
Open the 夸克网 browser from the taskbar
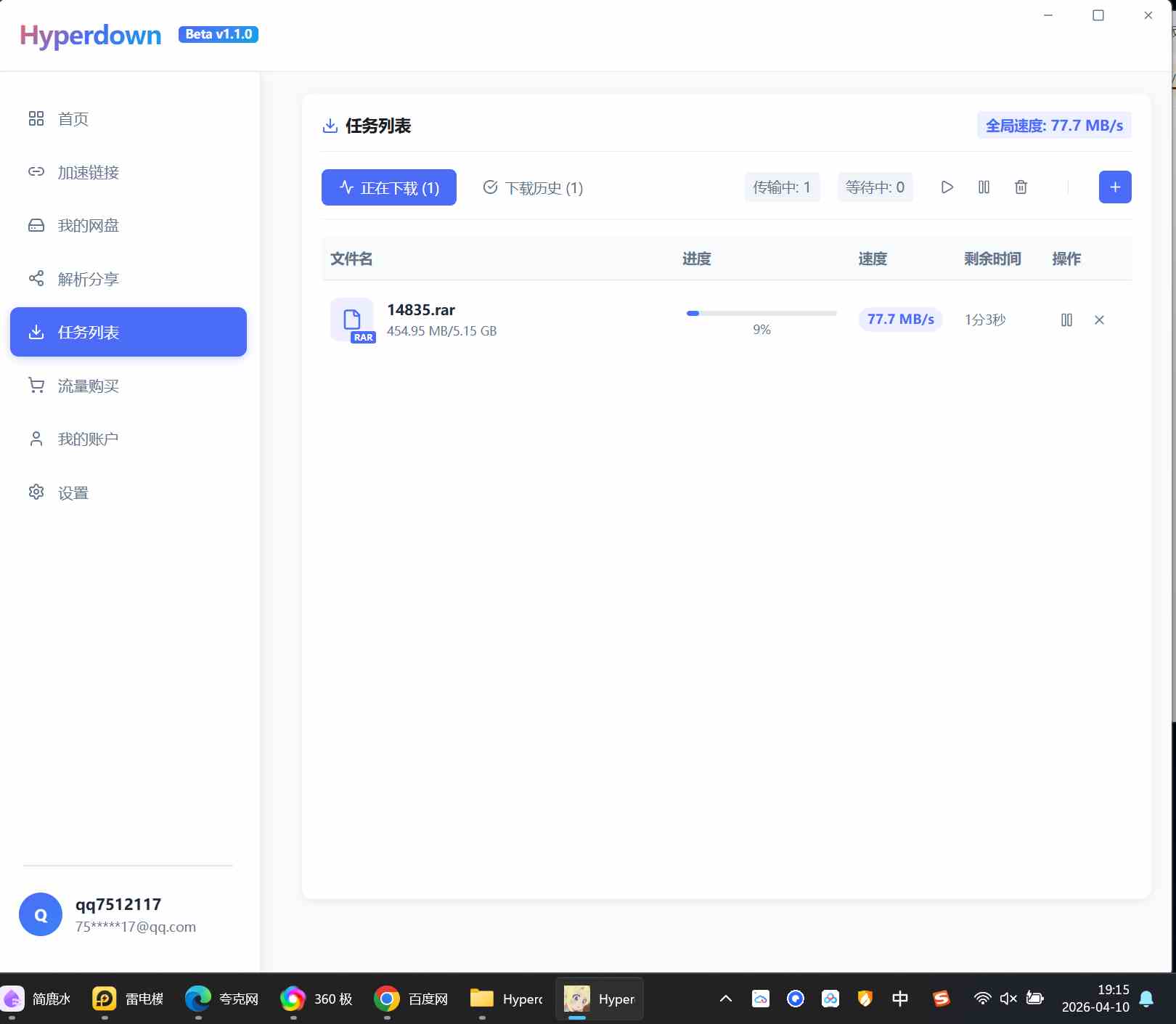pyautogui.click(x=221, y=999)
